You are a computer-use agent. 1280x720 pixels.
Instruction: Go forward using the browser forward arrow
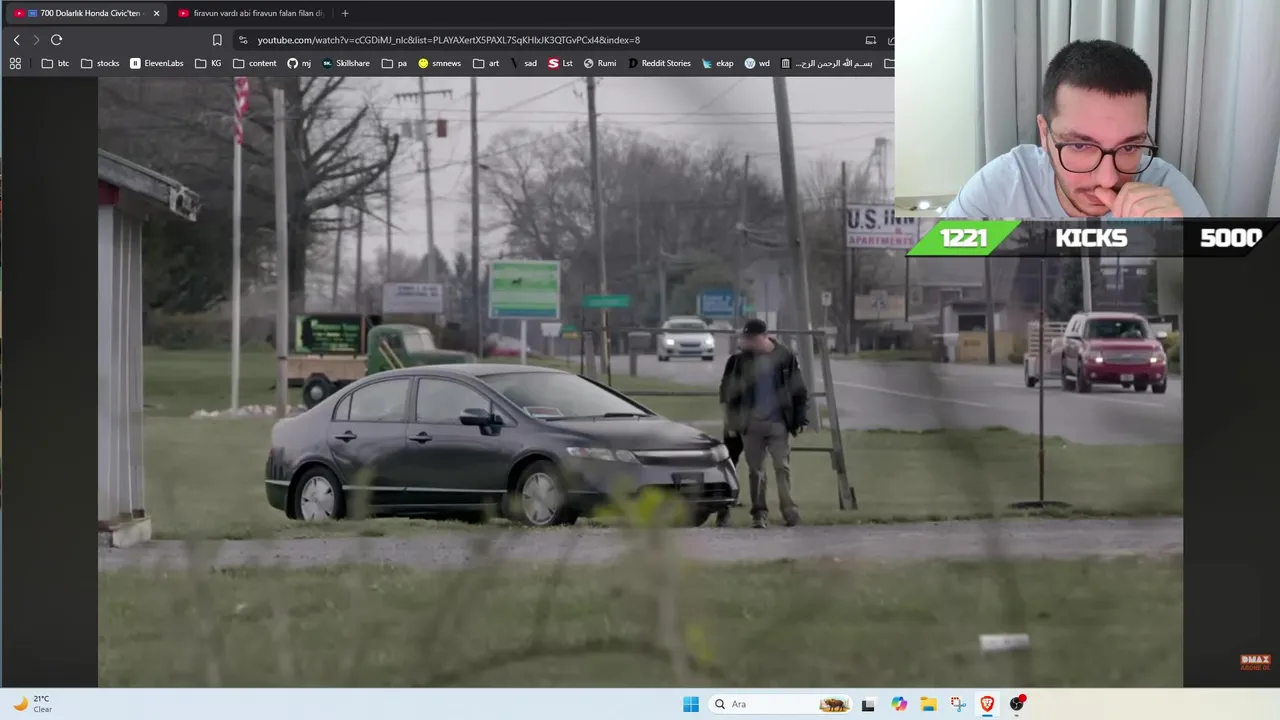36,40
